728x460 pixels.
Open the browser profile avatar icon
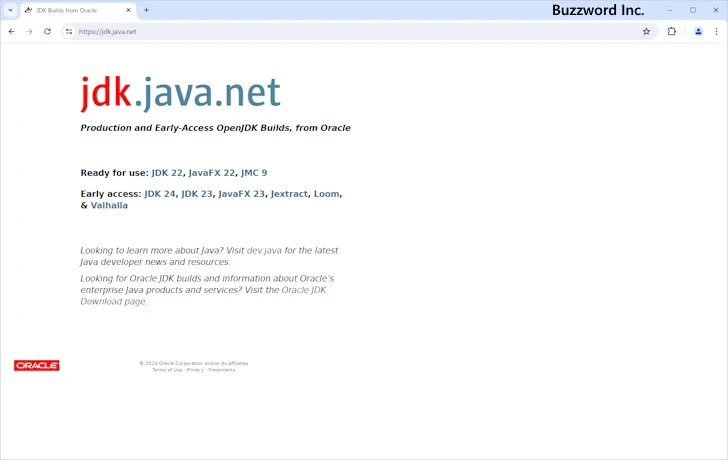[698, 32]
